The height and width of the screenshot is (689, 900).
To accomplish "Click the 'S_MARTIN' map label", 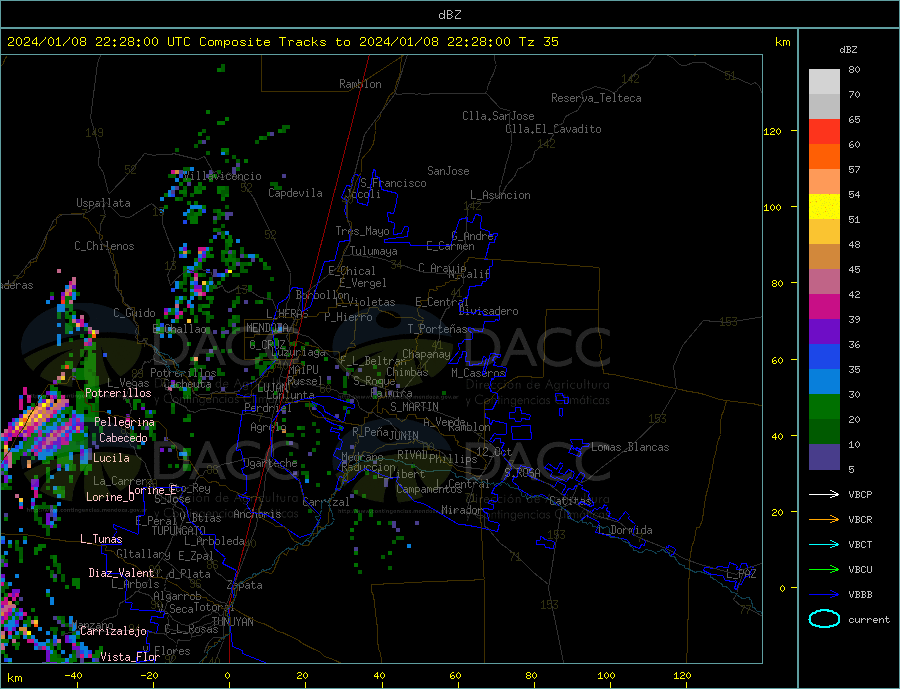I will point(414,407).
